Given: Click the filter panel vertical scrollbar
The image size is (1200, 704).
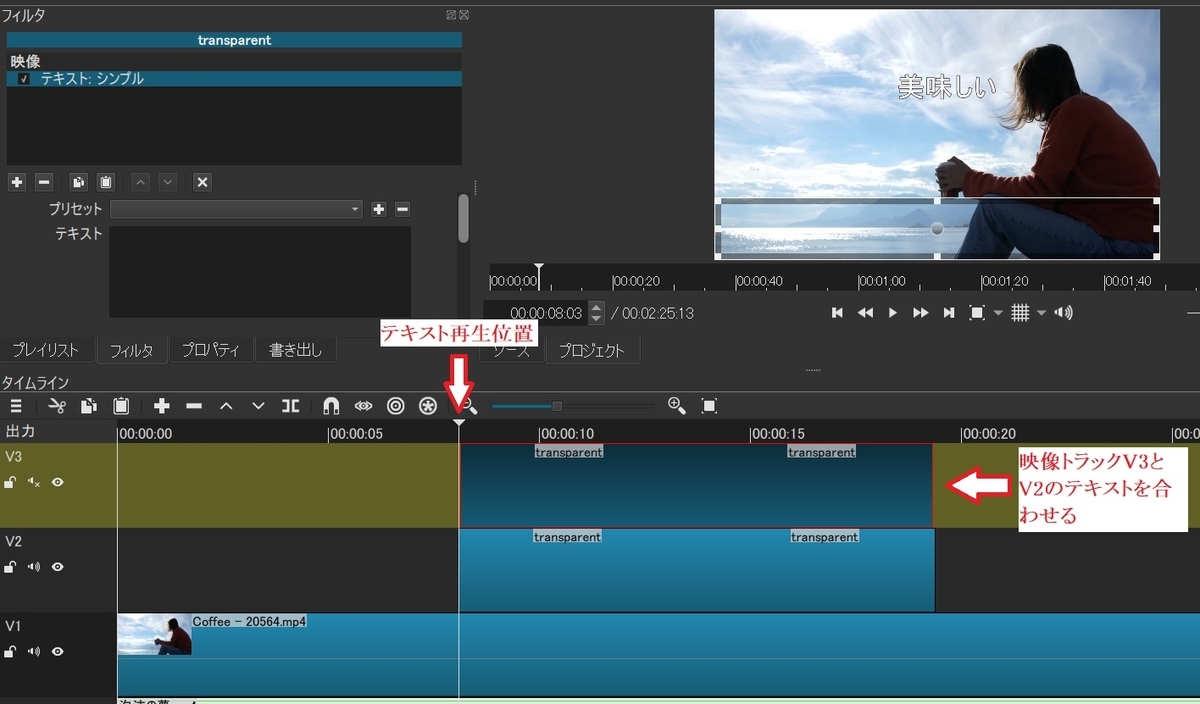Looking at the screenshot, I should [463, 218].
